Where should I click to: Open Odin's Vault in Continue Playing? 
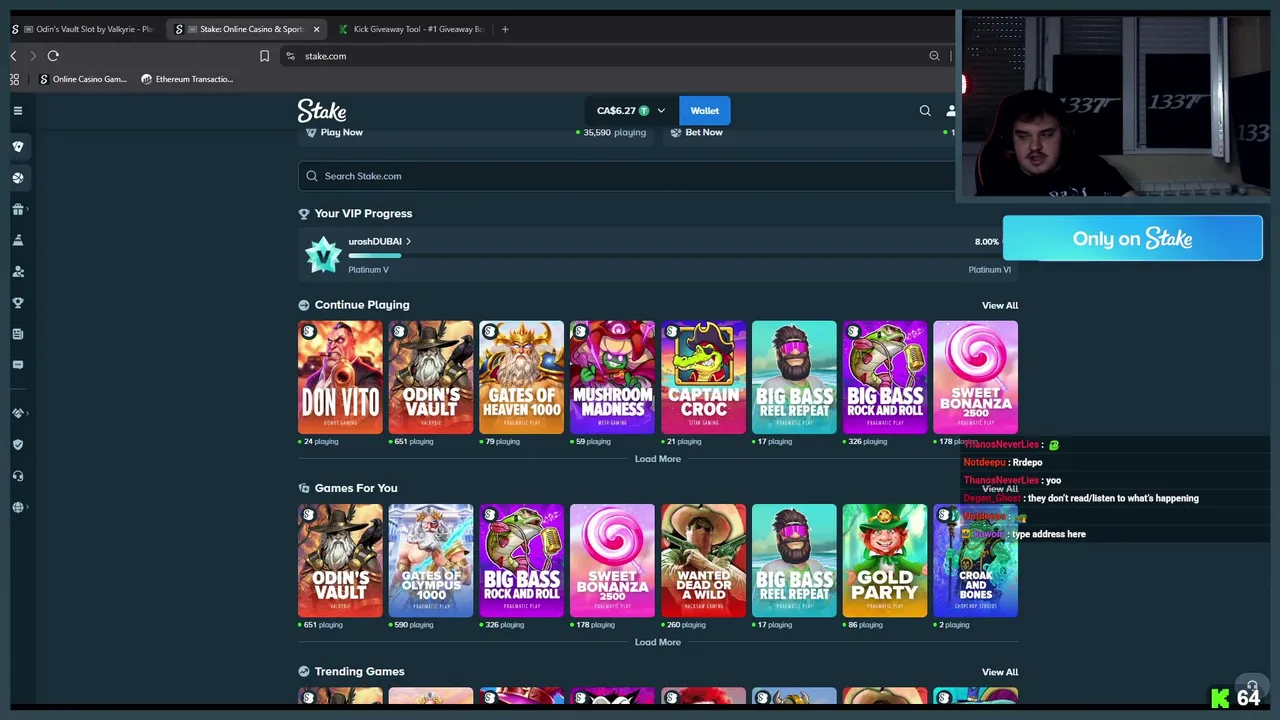(x=431, y=377)
